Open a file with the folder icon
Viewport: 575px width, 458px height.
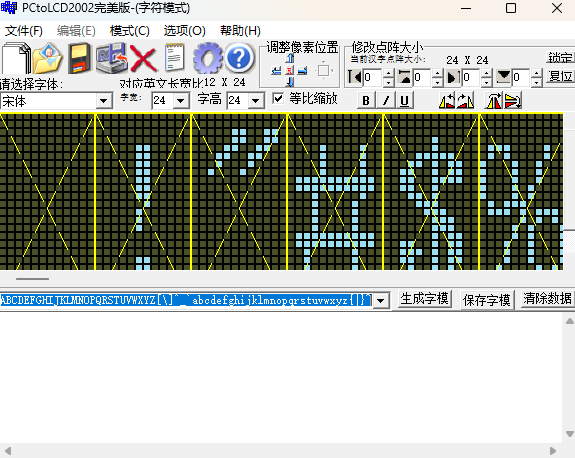[x=48, y=58]
